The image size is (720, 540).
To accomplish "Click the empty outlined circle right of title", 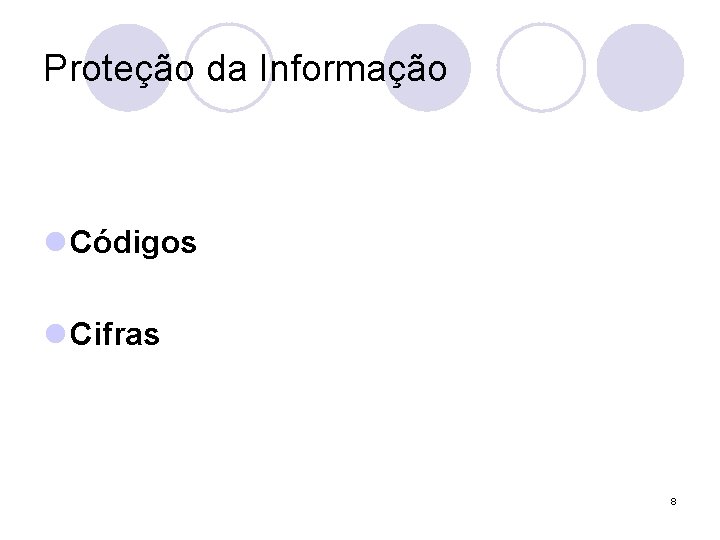I will (x=540, y=67).
